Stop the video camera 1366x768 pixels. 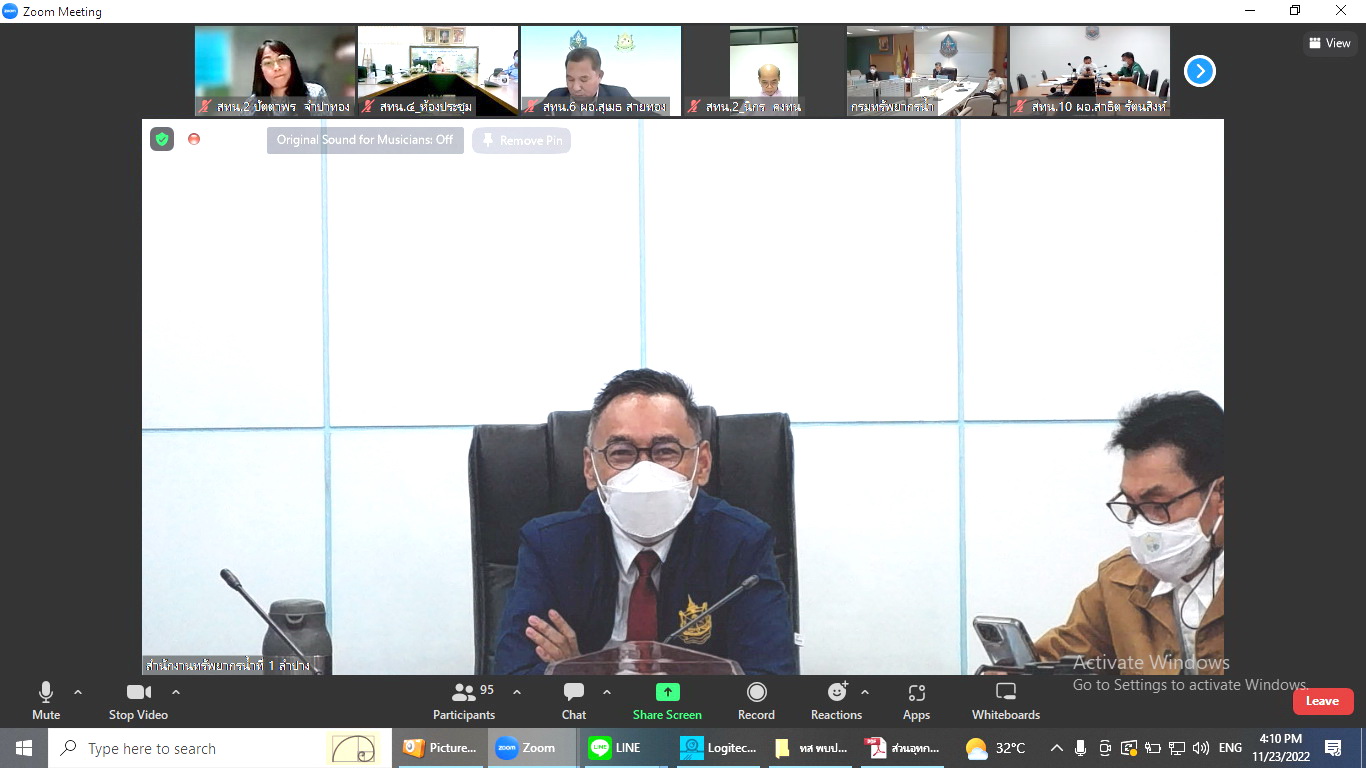point(138,700)
